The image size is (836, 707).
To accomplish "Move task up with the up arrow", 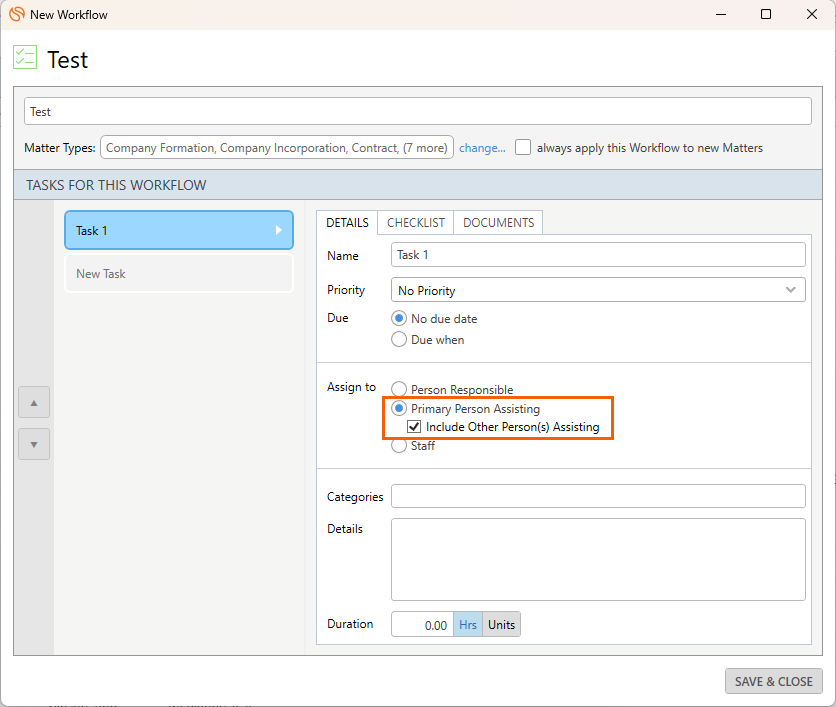I will point(34,403).
